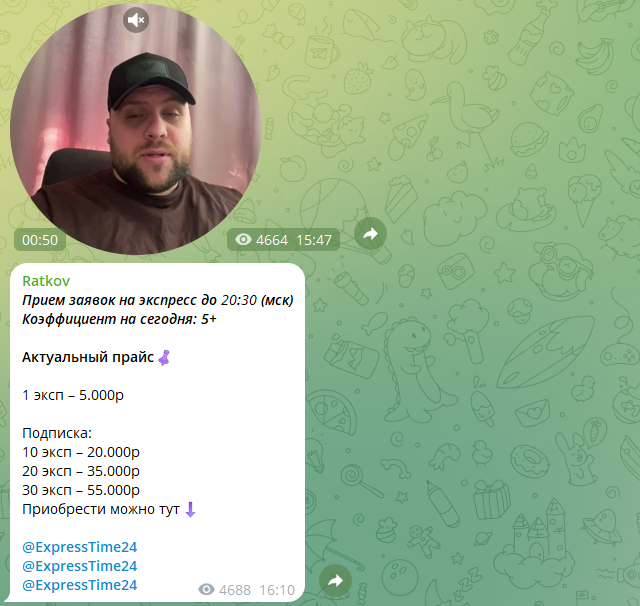Viewport: 640px width, 606px height.
Task: Forward the video message via arrow button
Action: click(370, 234)
